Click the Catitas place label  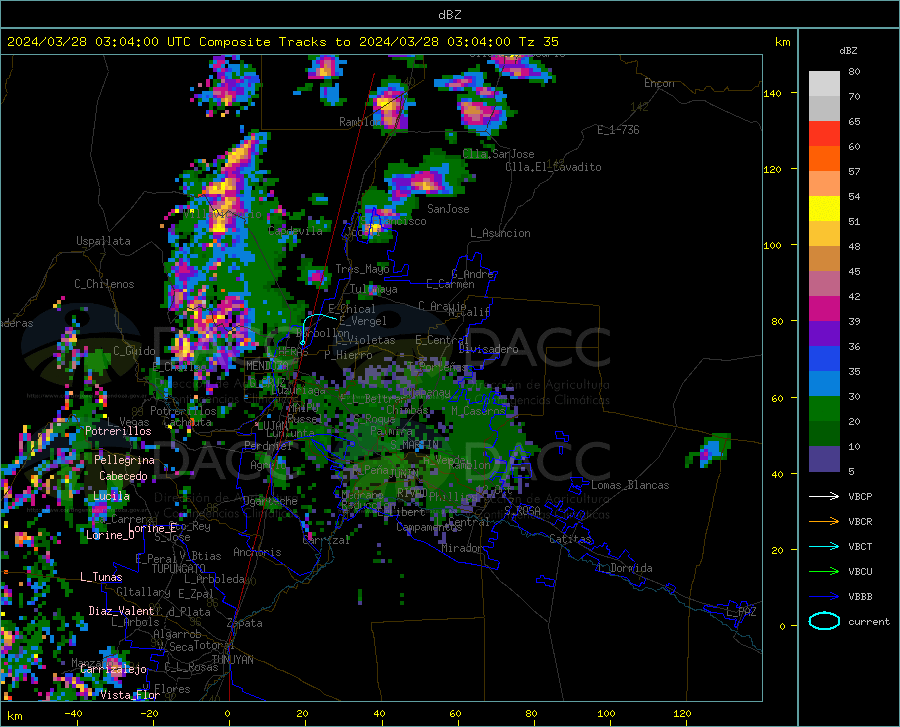click(571, 539)
